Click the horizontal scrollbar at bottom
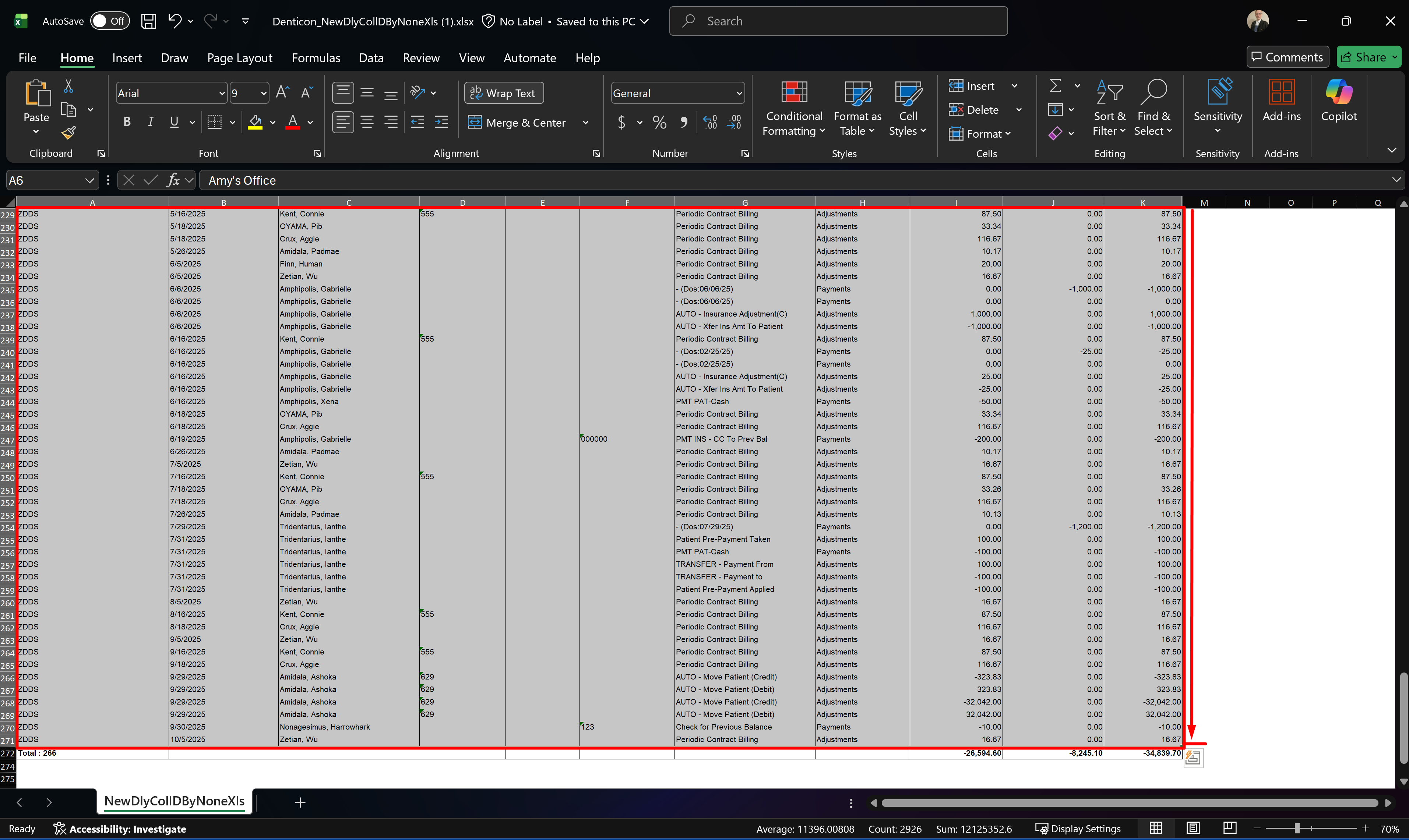1409x840 pixels. (1129, 803)
